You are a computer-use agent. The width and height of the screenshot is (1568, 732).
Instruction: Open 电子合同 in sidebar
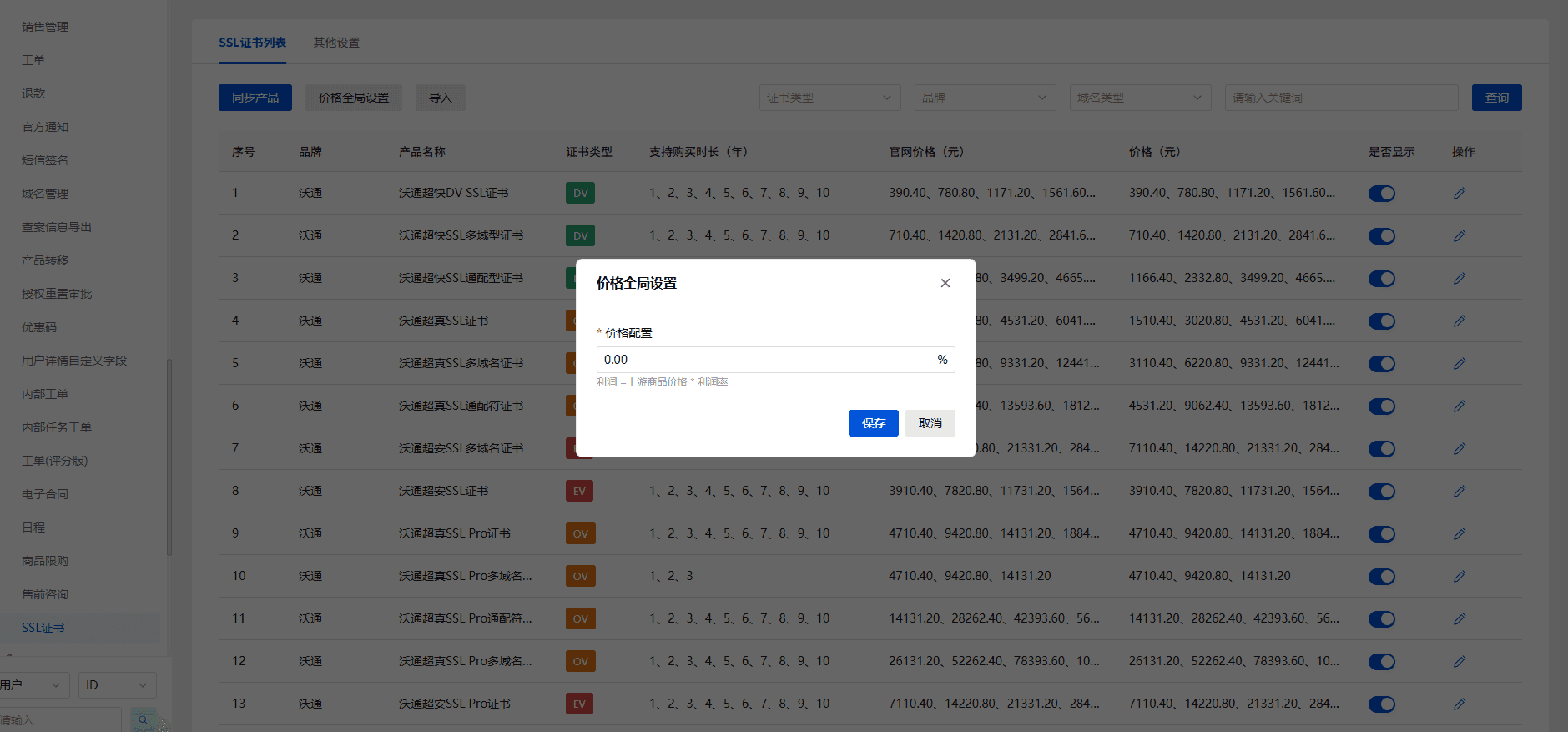(x=45, y=494)
